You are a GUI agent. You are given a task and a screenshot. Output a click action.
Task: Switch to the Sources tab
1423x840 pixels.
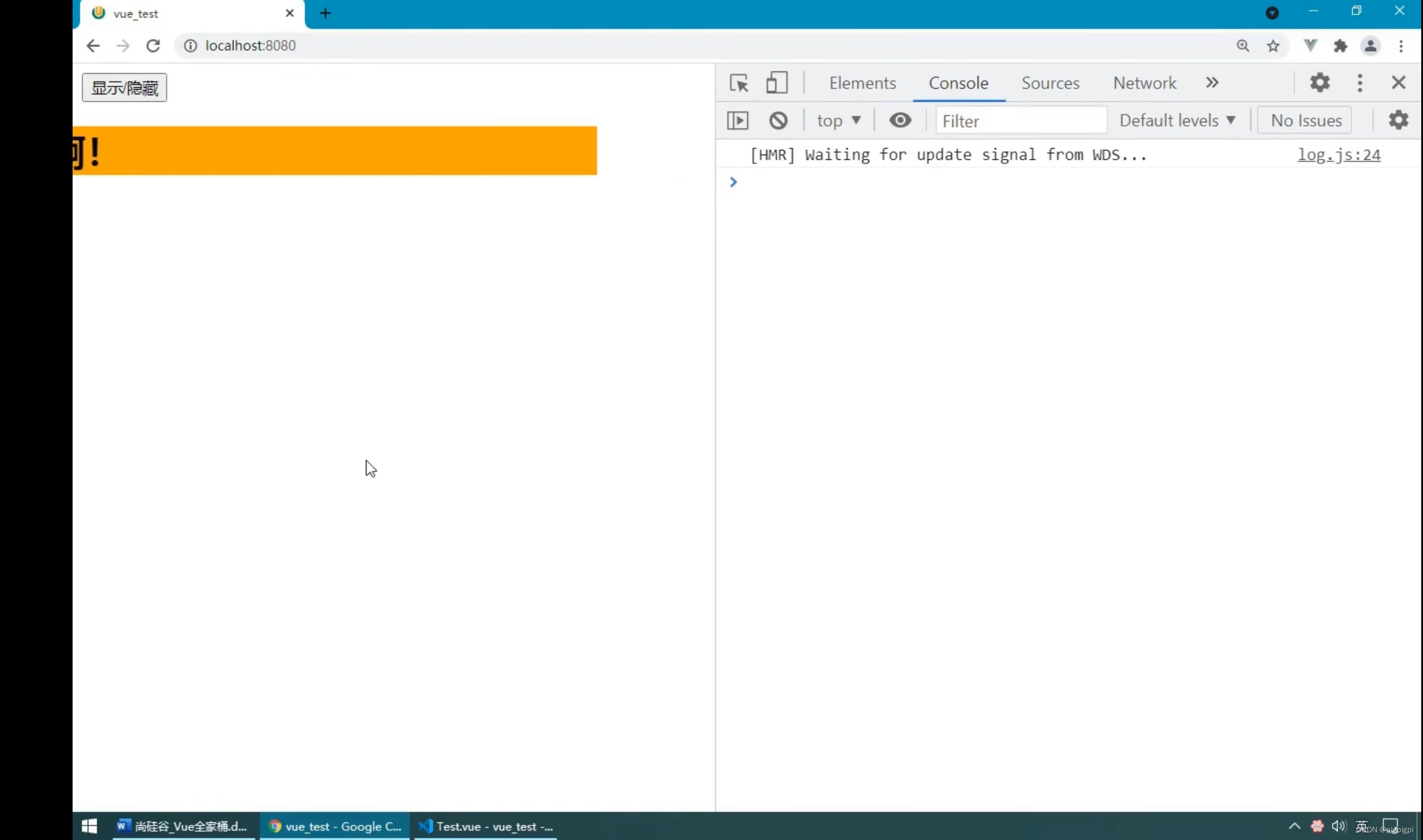[1050, 83]
